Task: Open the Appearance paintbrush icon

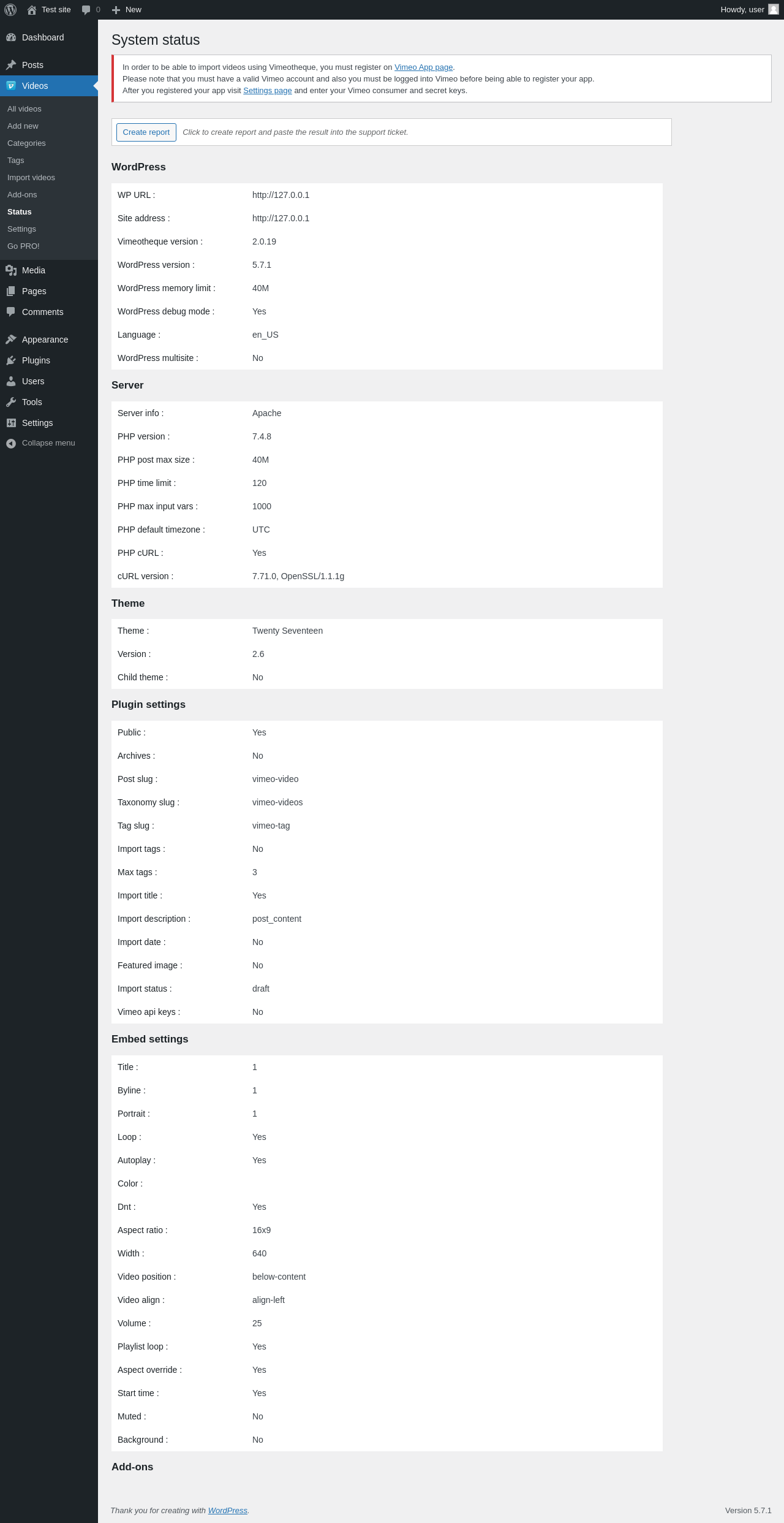Action: 11,340
